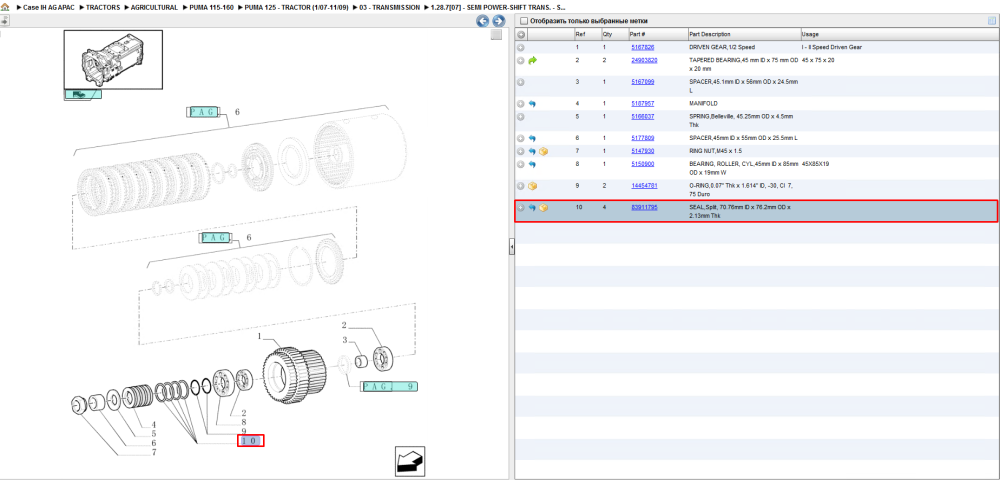The image size is (1000, 480).
Task: Click the transmission housing thumbnail image
Action: point(113,59)
